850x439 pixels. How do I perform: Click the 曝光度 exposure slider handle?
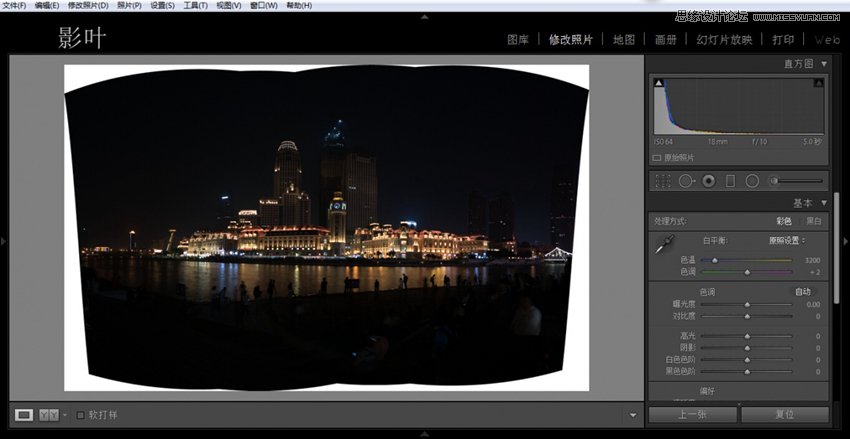click(x=746, y=304)
